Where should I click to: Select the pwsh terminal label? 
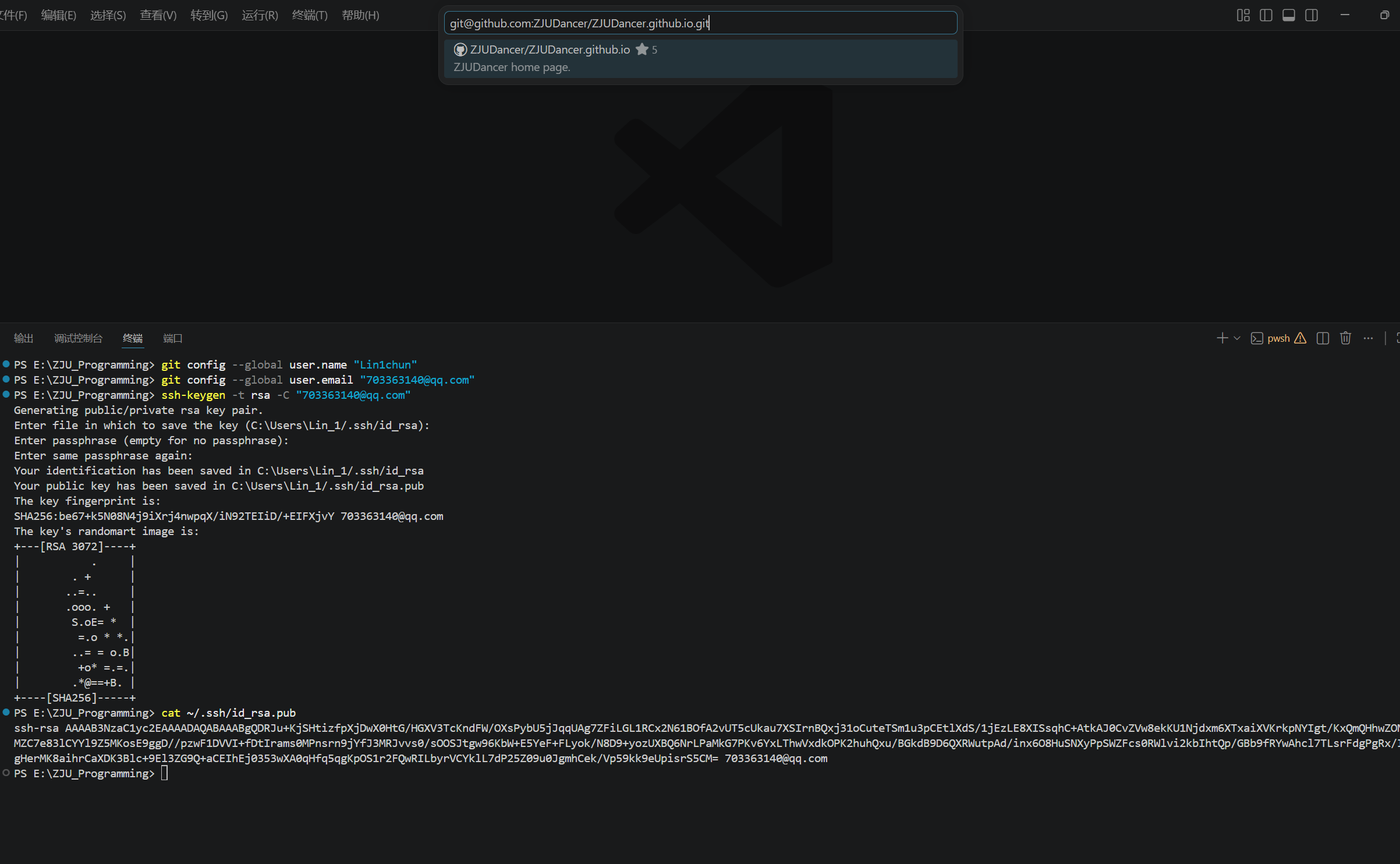click(x=1278, y=338)
